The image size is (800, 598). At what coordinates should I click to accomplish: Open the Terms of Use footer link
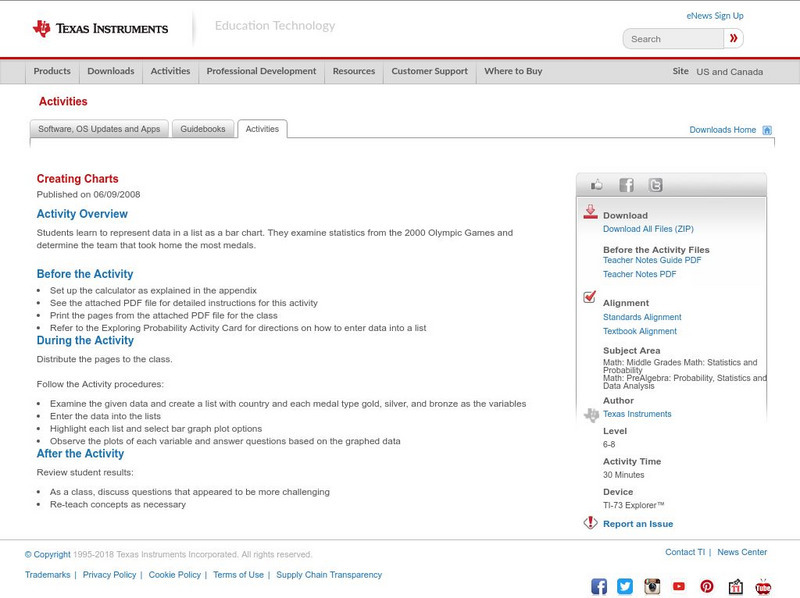pos(238,575)
